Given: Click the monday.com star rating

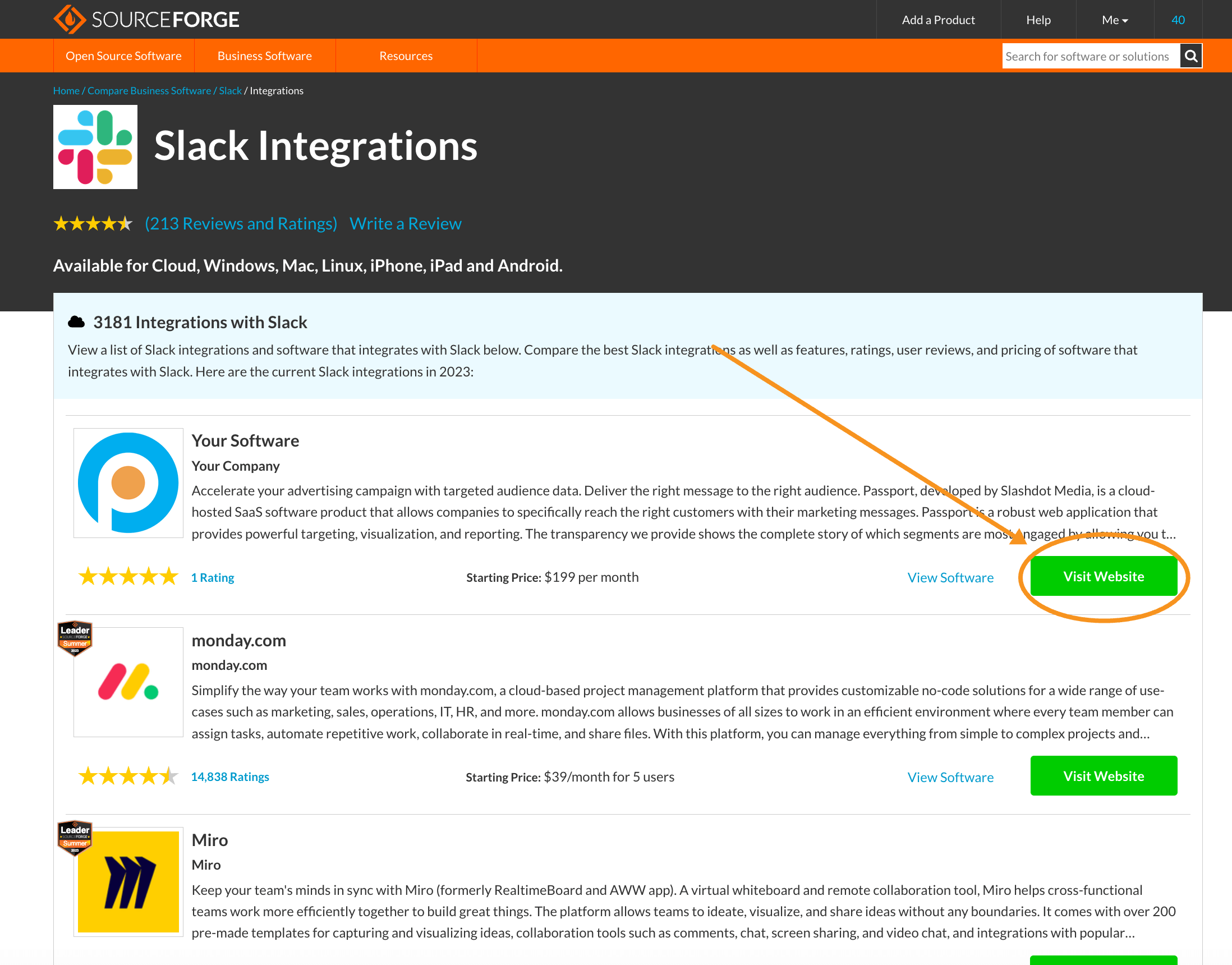Looking at the screenshot, I should pos(128,776).
